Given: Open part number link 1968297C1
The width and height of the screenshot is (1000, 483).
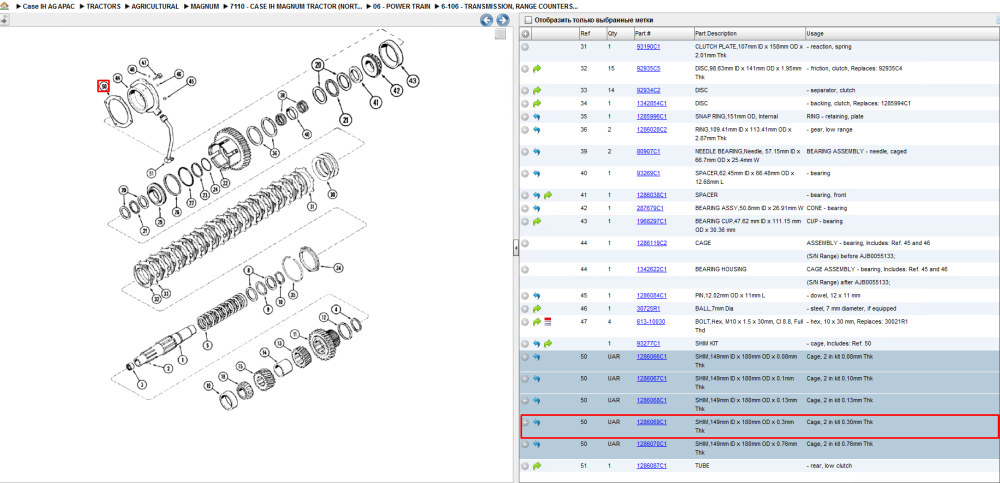Looking at the screenshot, I should 651,221.
